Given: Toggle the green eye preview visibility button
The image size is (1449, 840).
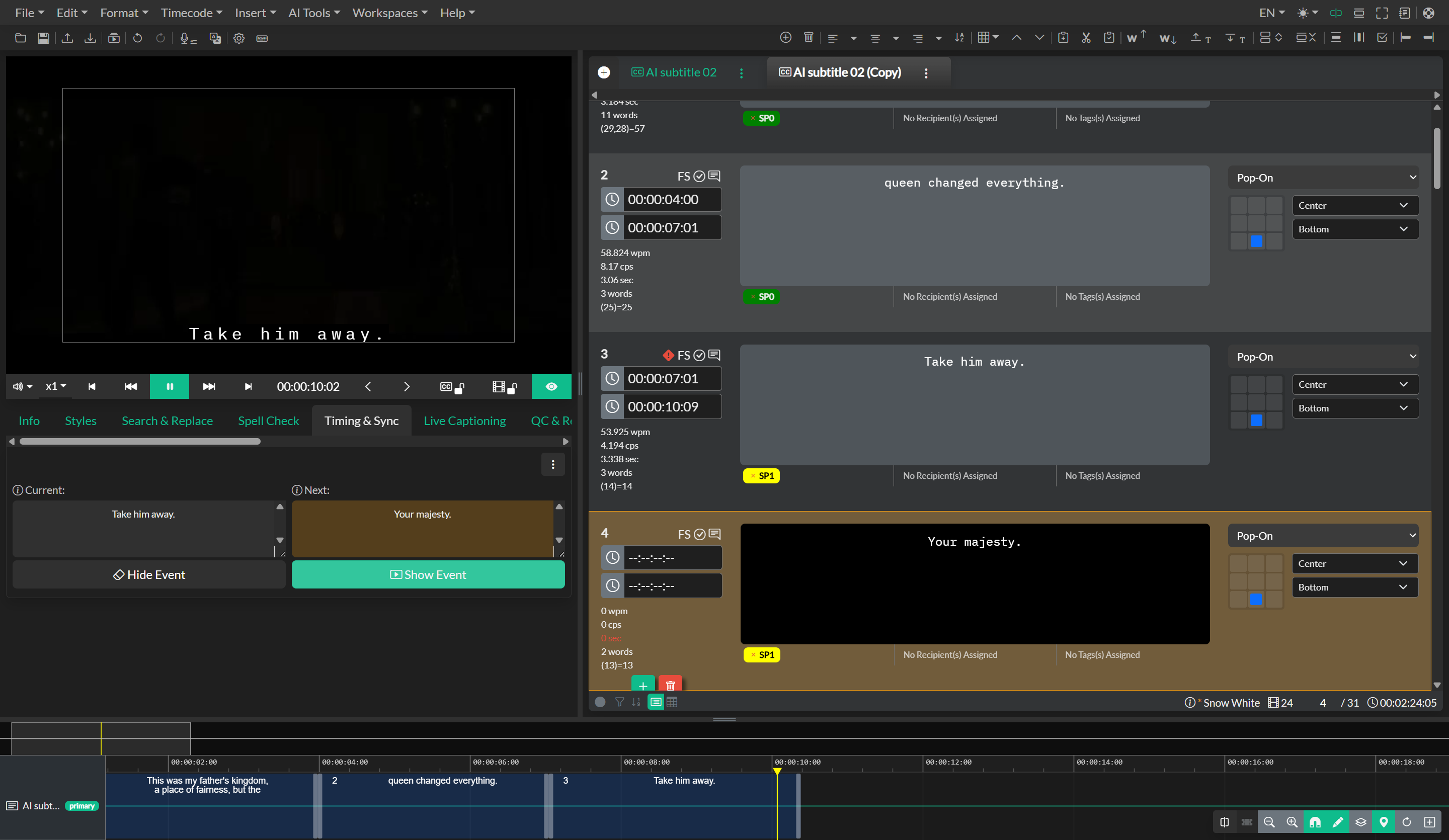Looking at the screenshot, I should click(551, 386).
